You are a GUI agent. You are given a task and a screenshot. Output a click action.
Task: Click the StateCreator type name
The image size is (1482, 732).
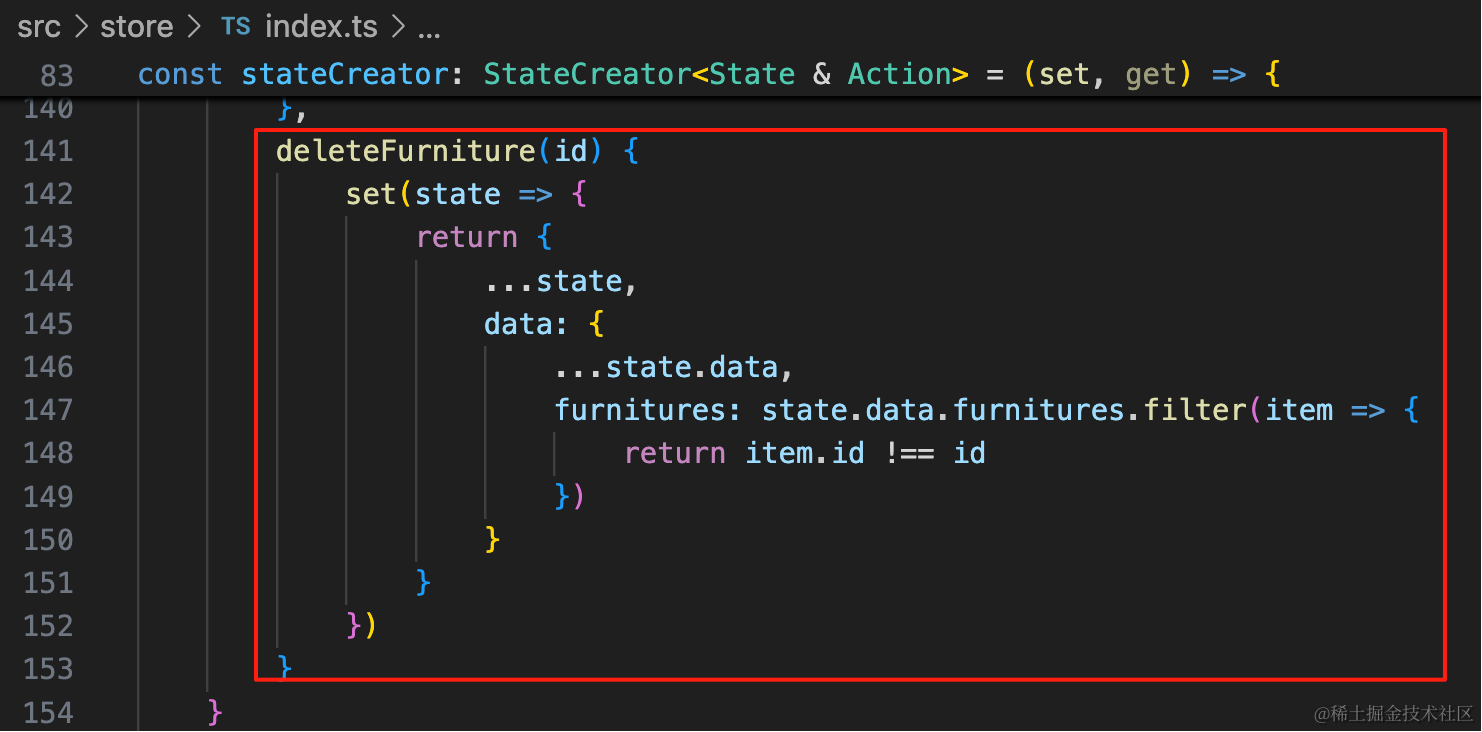tap(588, 74)
